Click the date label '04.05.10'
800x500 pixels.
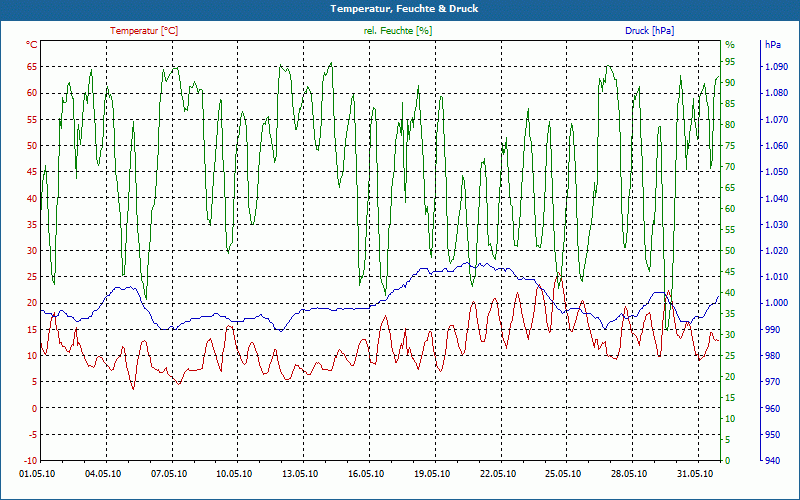click(103, 474)
